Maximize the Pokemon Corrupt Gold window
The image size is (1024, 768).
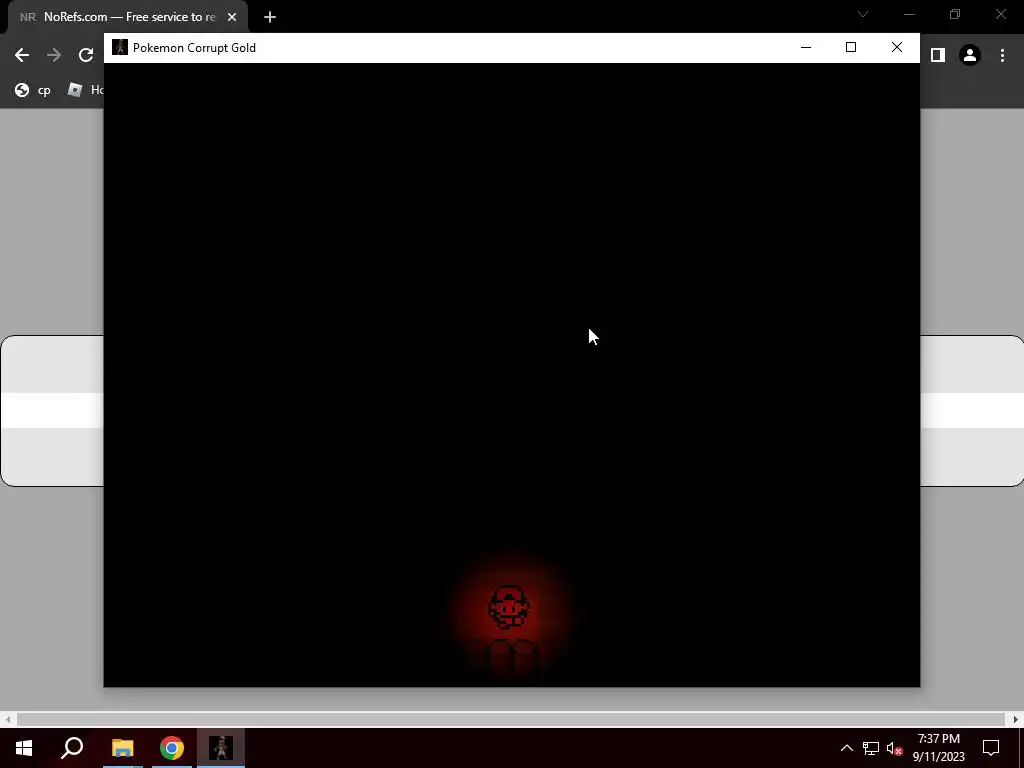point(850,47)
